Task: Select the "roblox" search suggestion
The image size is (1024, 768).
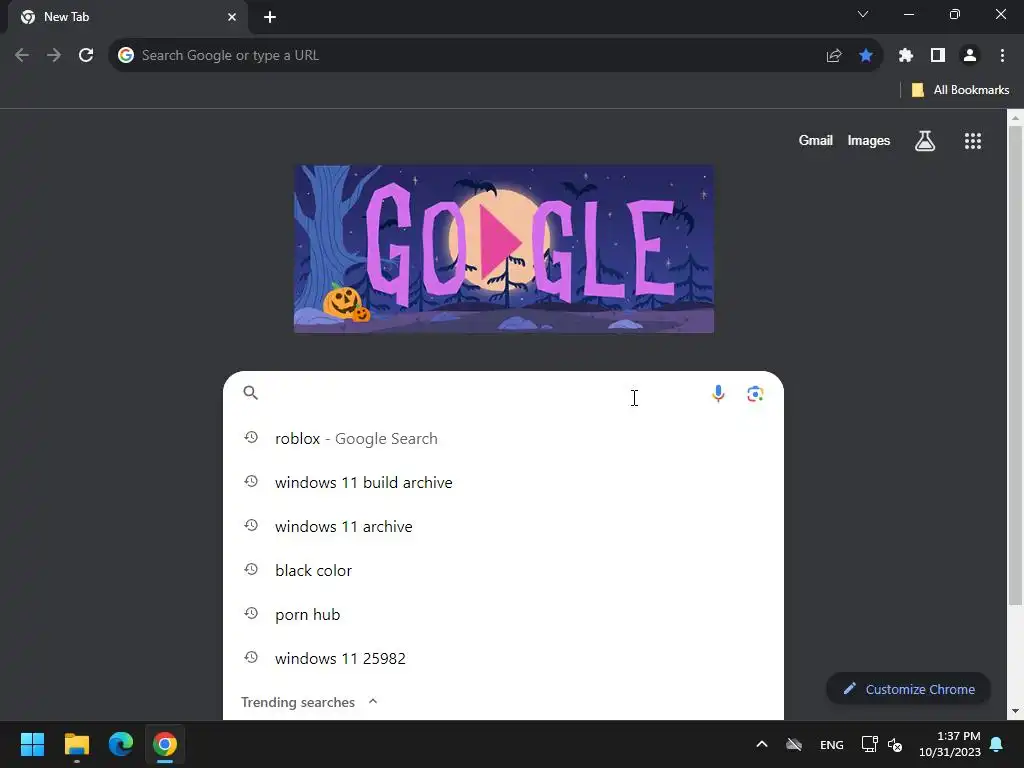Action: pos(503,439)
